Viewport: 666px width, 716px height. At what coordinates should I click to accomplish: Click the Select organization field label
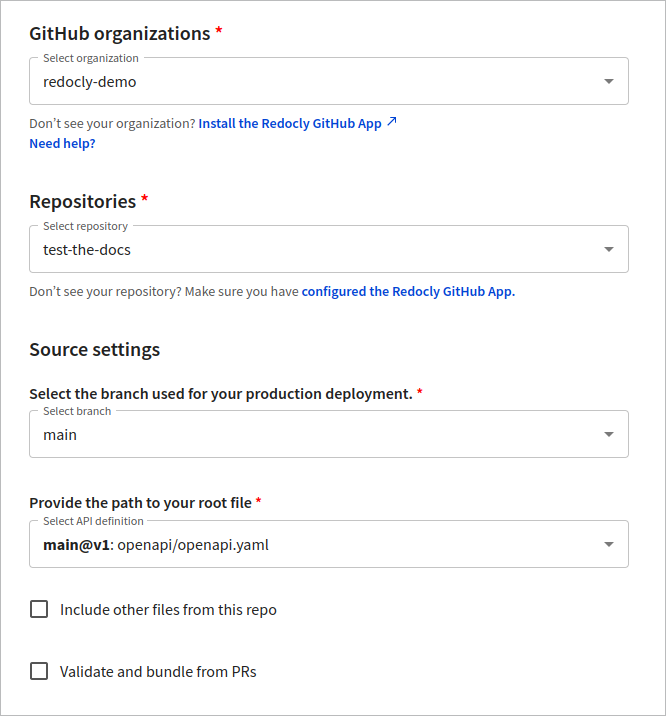pos(91,58)
